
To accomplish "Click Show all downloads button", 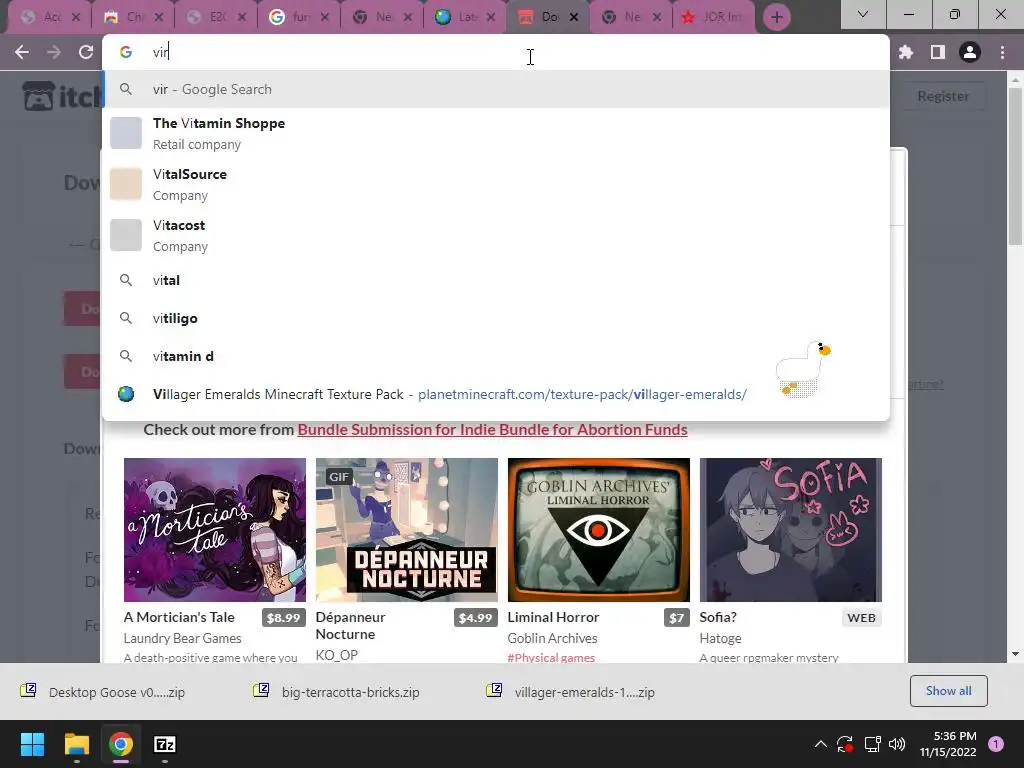I will point(948,691).
